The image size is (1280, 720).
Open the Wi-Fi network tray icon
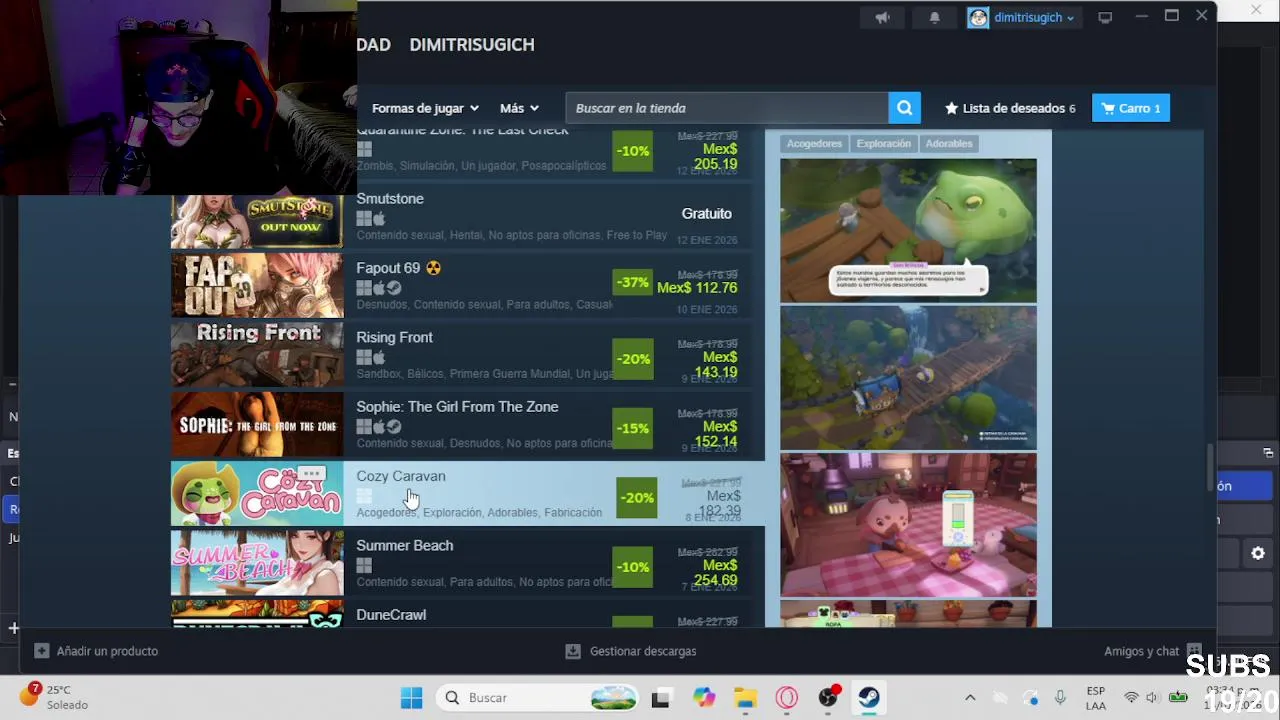(1131, 698)
